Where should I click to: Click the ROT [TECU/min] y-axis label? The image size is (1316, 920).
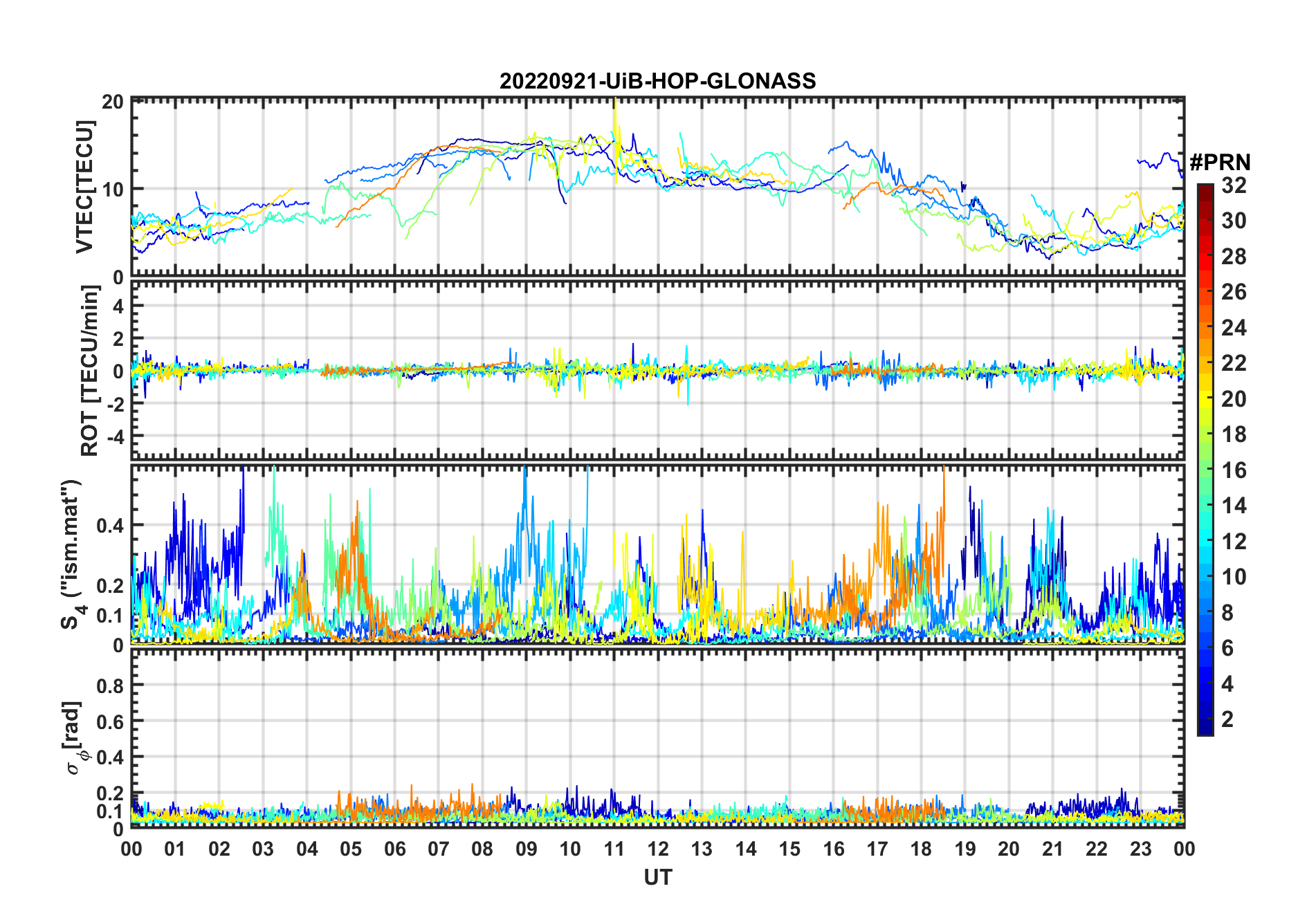click(x=89, y=371)
